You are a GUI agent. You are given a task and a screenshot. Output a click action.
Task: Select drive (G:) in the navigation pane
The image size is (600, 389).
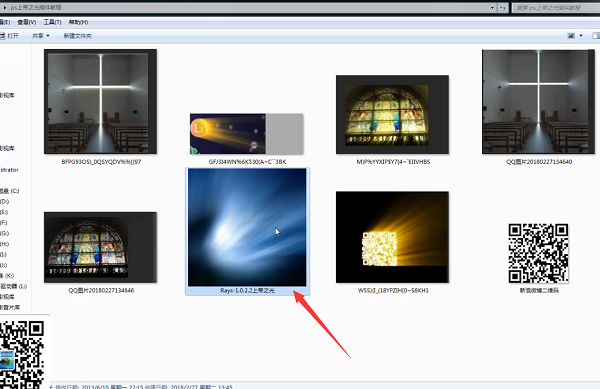(x=5, y=233)
